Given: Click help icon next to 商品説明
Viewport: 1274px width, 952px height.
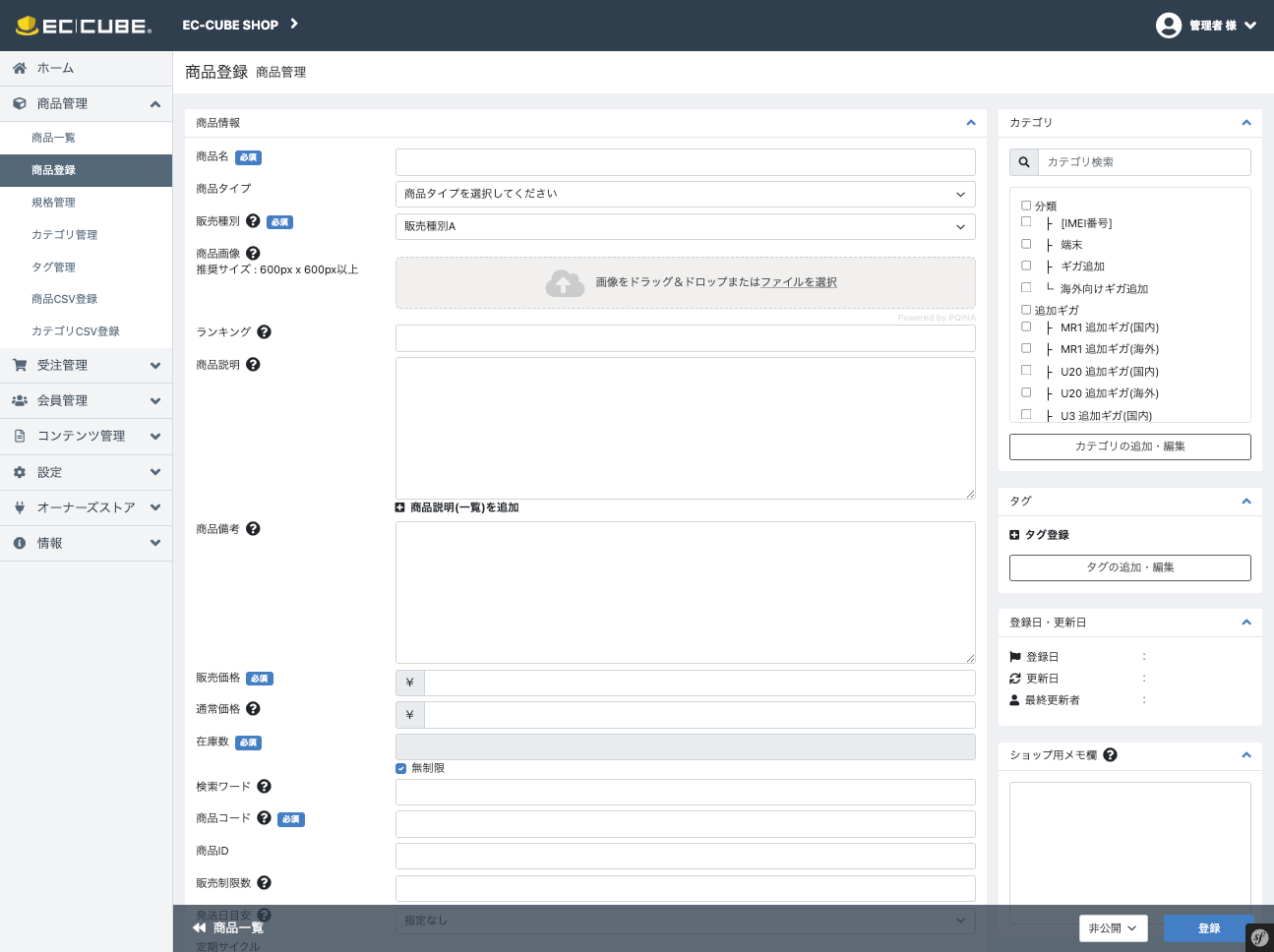Looking at the screenshot, I should pos(253,364).
